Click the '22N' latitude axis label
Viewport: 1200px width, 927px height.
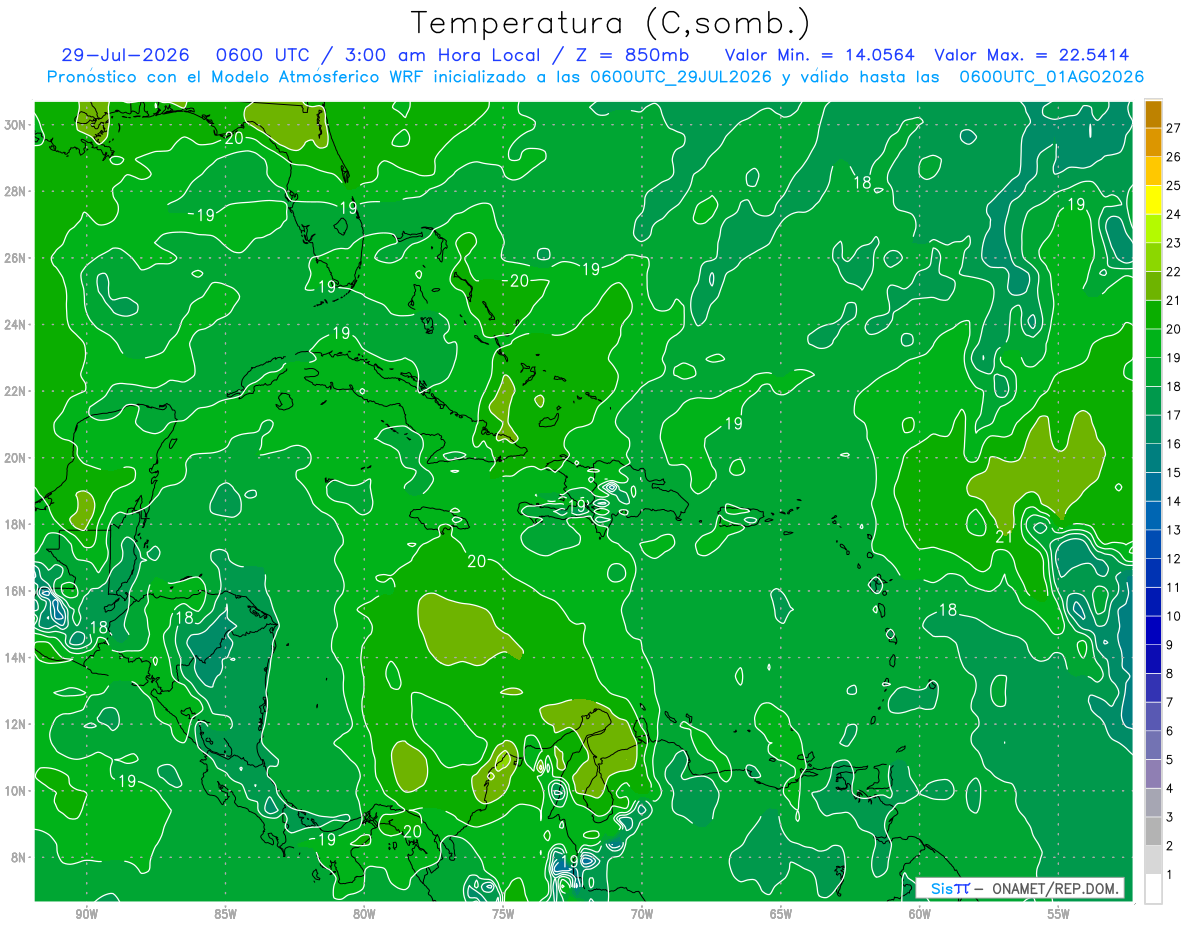15,391
